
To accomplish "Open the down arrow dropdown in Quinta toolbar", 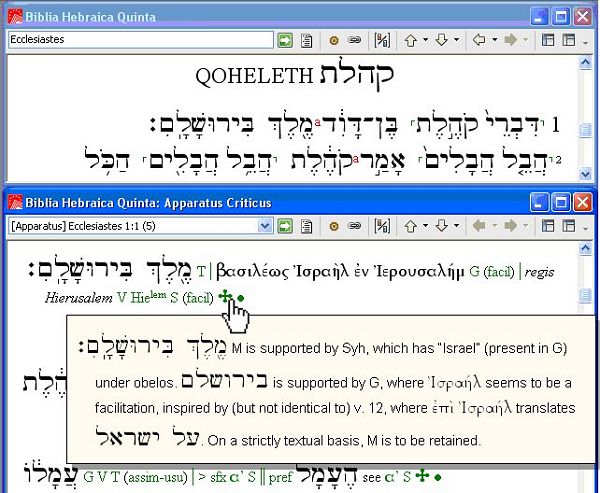I will [456, 40].
